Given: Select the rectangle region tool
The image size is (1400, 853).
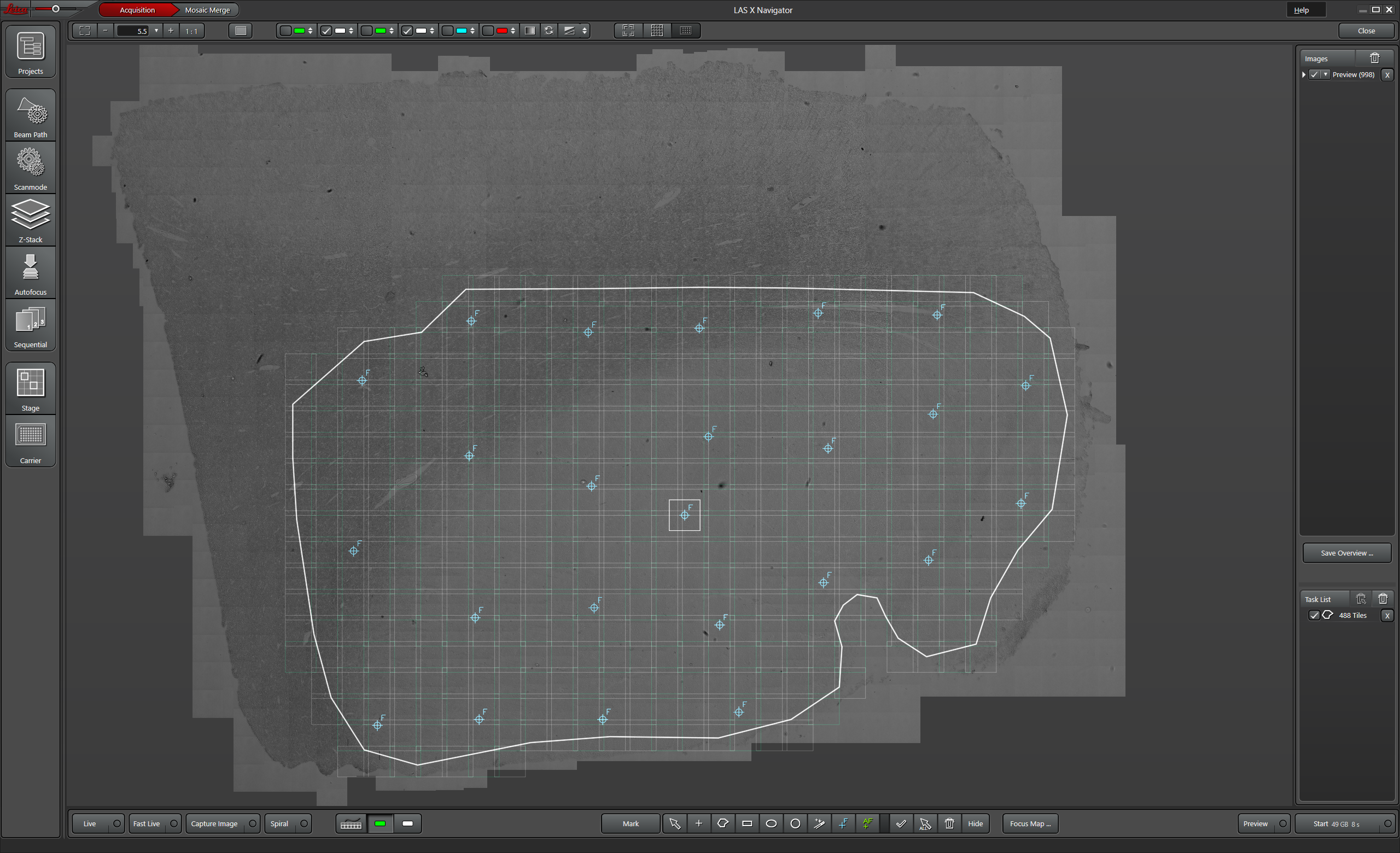Looking at the screenshot, I should tap(747, 823).
